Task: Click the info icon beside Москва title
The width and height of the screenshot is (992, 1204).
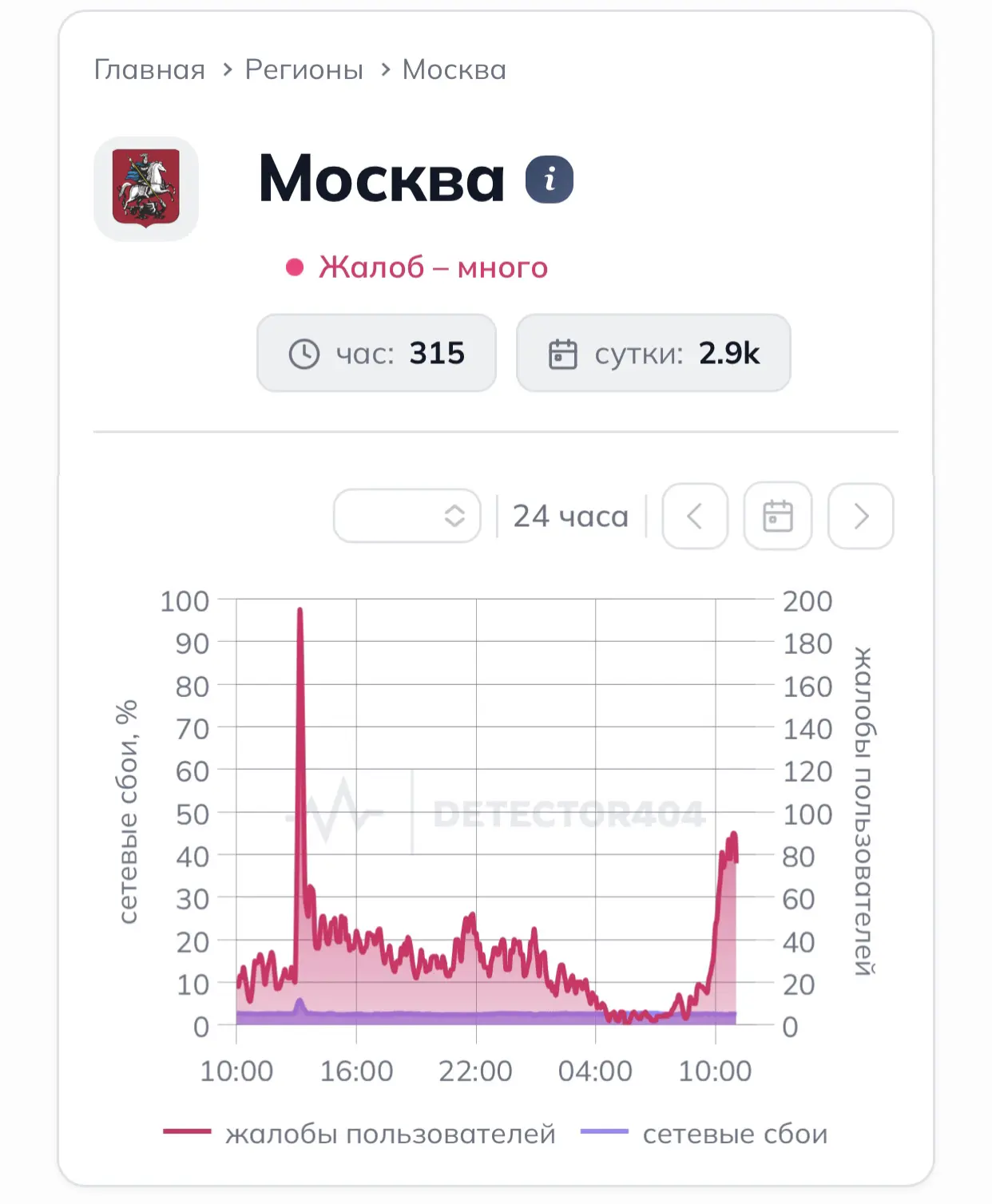Action: coord(550,179)
